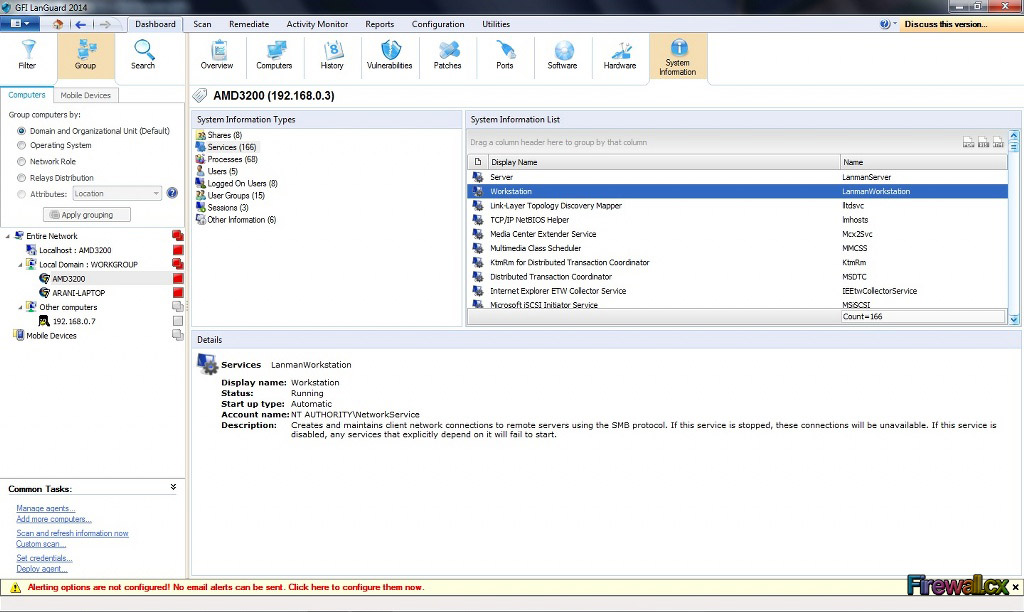Open the Configuration menu tab
The width and height of the screenshot is (1024, 612).
tap(438, 24)
